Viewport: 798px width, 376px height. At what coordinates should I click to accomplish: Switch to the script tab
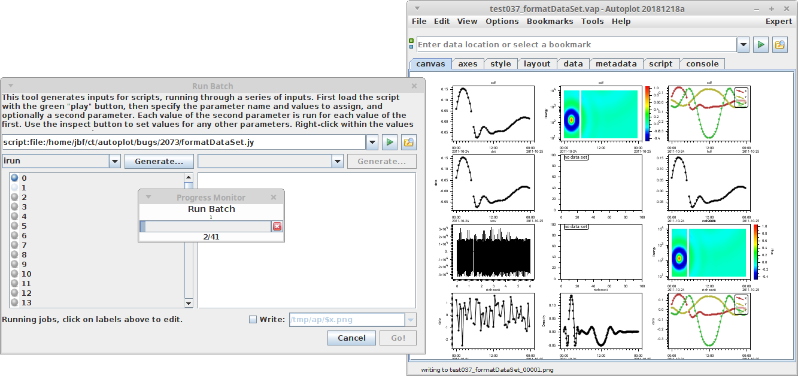(x=661, y=64)
